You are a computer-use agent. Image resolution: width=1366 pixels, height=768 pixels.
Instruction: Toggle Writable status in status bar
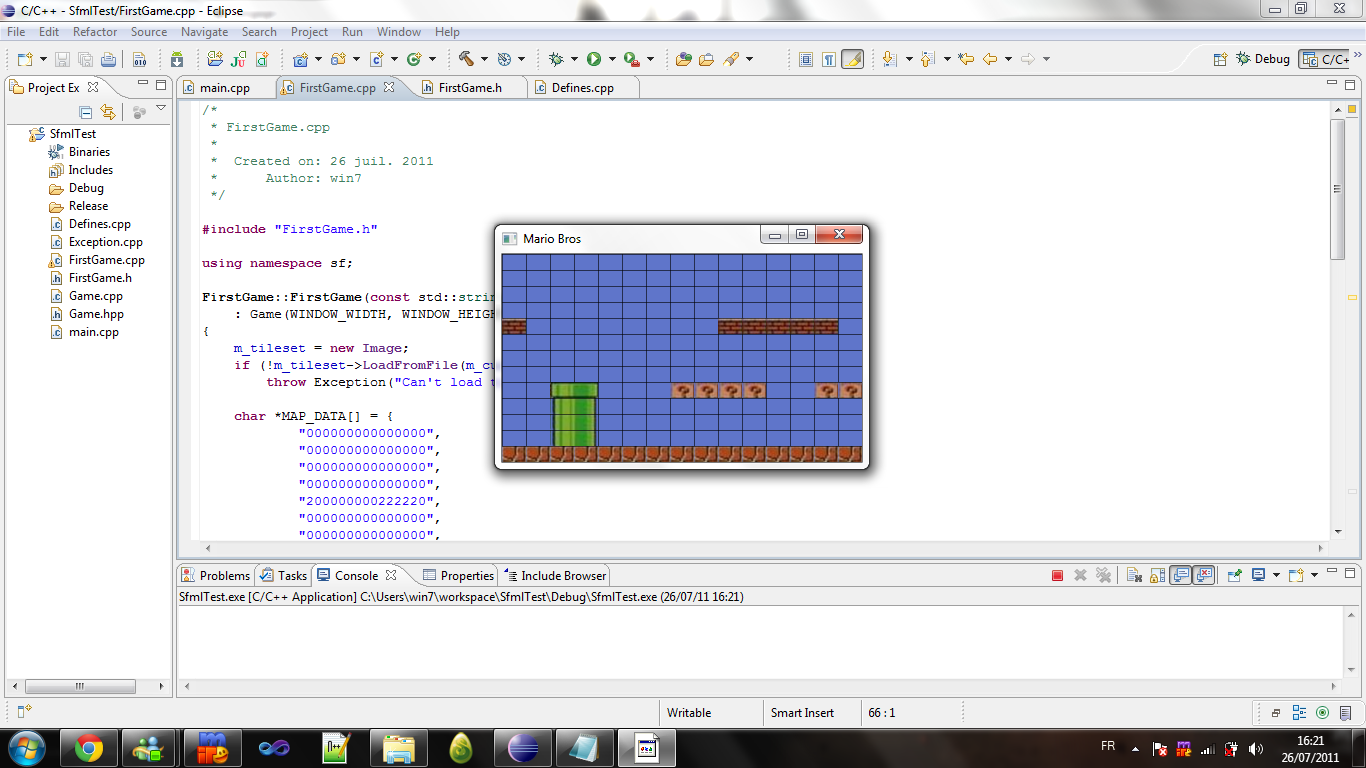point(689,713)
